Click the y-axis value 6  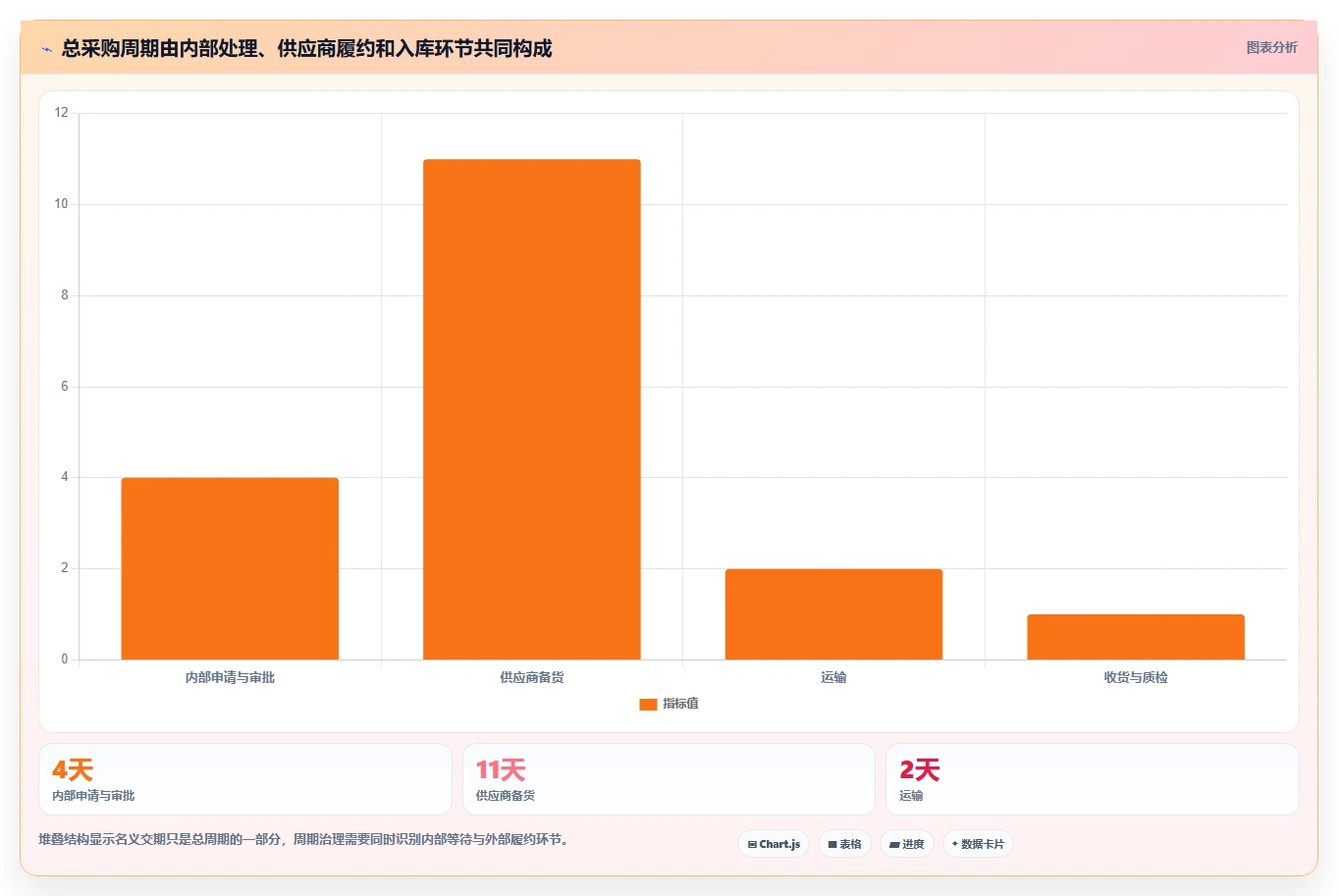point(65,387)
